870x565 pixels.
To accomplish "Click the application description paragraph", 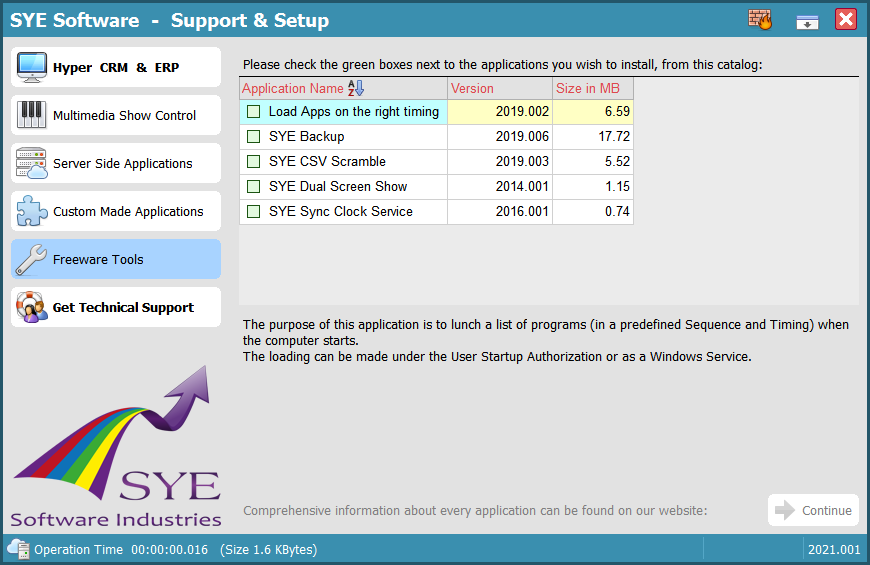I will [545, 340].
